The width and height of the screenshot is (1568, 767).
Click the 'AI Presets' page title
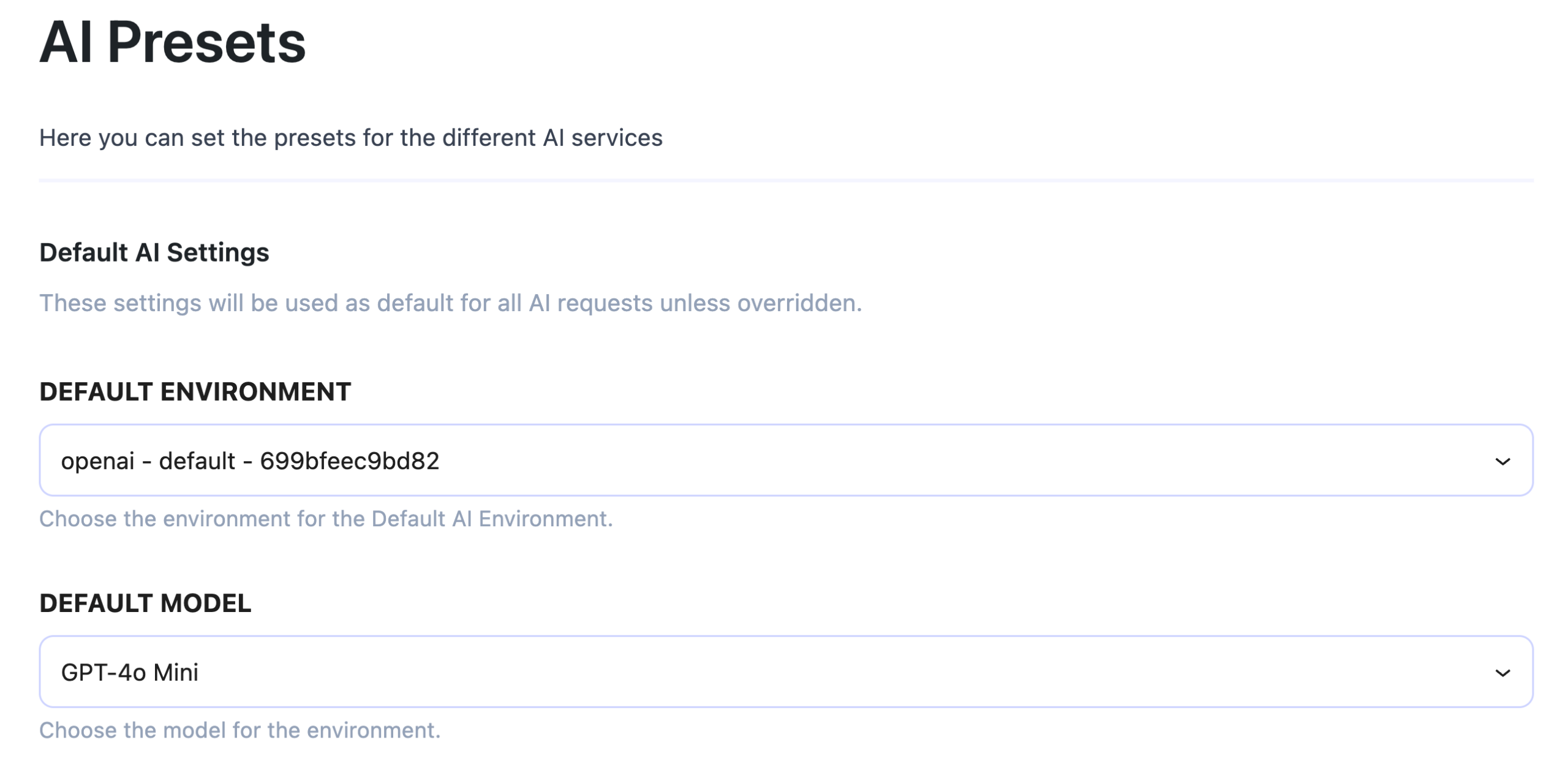172,42
